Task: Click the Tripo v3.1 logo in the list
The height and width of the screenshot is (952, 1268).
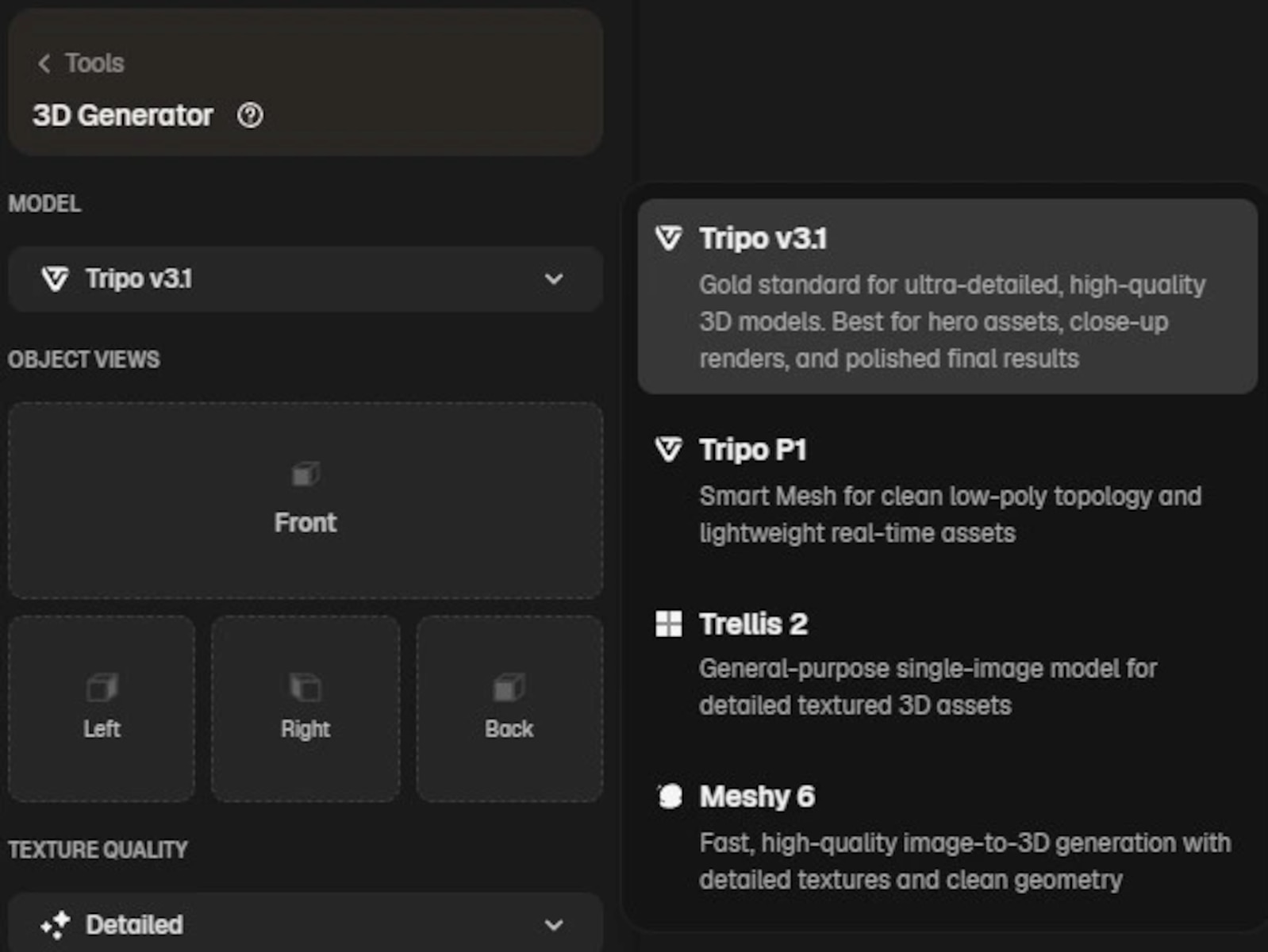Action: click(x=668, y=238)
